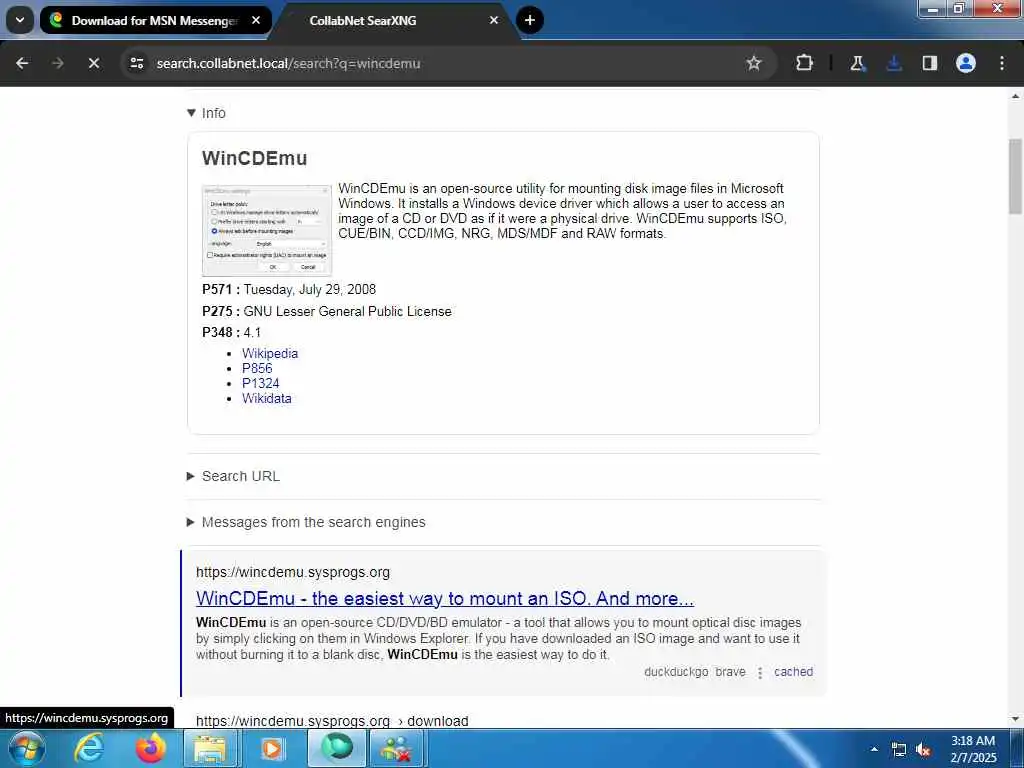1024x768 pixels.
Task: Open Windows Explorer folder in taskbar
Action: click(x=211, y=748)
